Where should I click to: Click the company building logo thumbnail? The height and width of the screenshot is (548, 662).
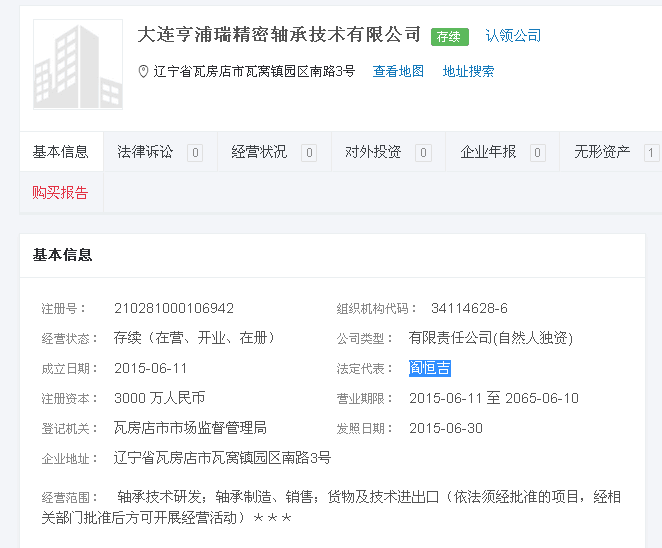(78, 65)
